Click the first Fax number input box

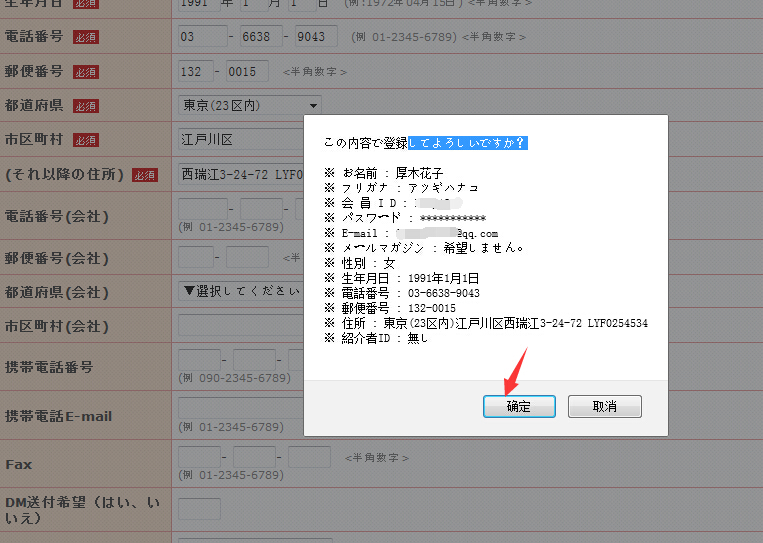(199, 457)
